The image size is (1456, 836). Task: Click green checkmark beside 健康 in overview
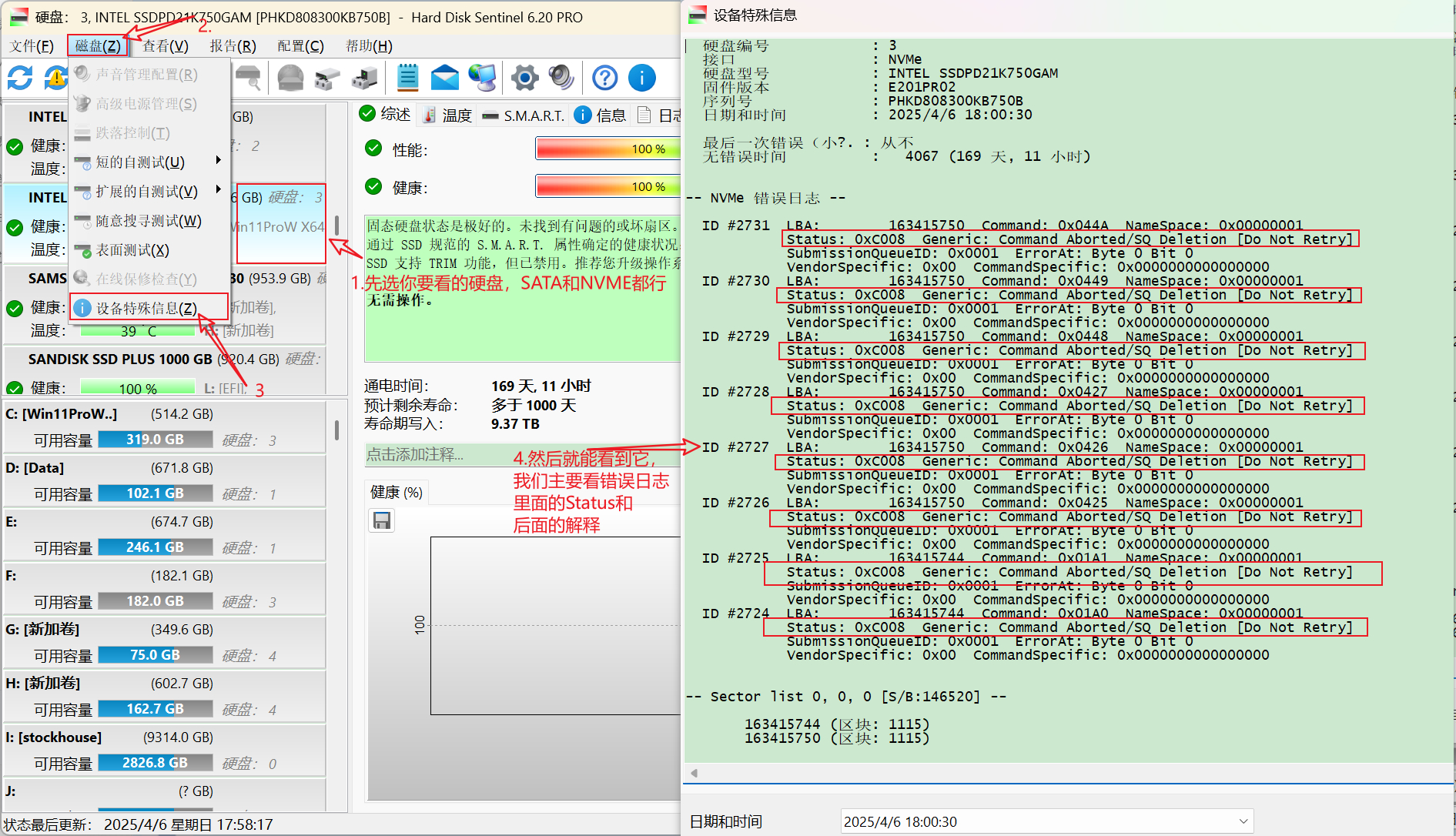[373, 186]
